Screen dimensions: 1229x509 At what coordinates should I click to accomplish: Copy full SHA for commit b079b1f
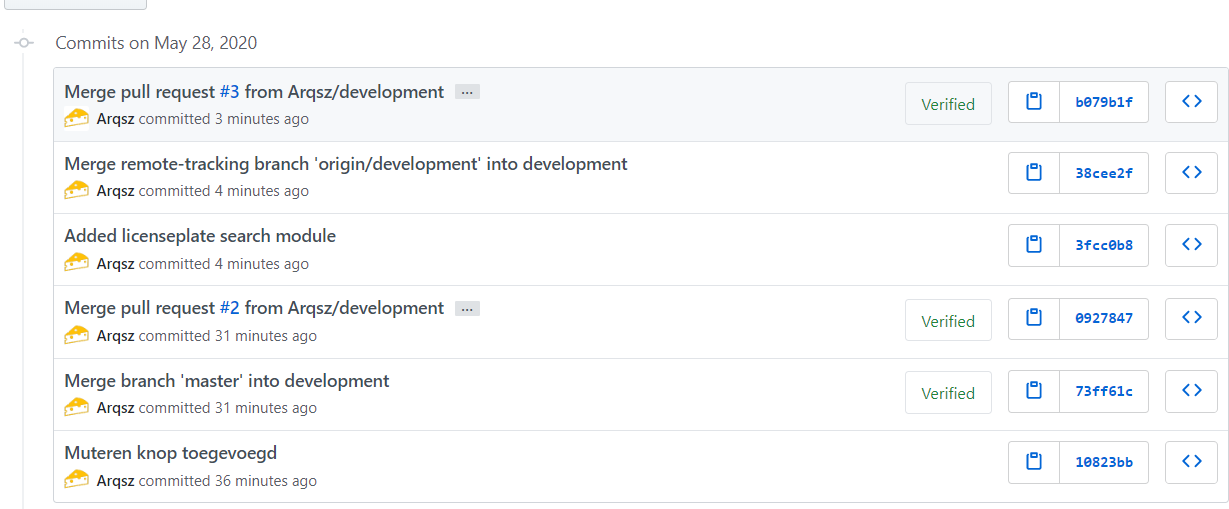[1034, 102]
